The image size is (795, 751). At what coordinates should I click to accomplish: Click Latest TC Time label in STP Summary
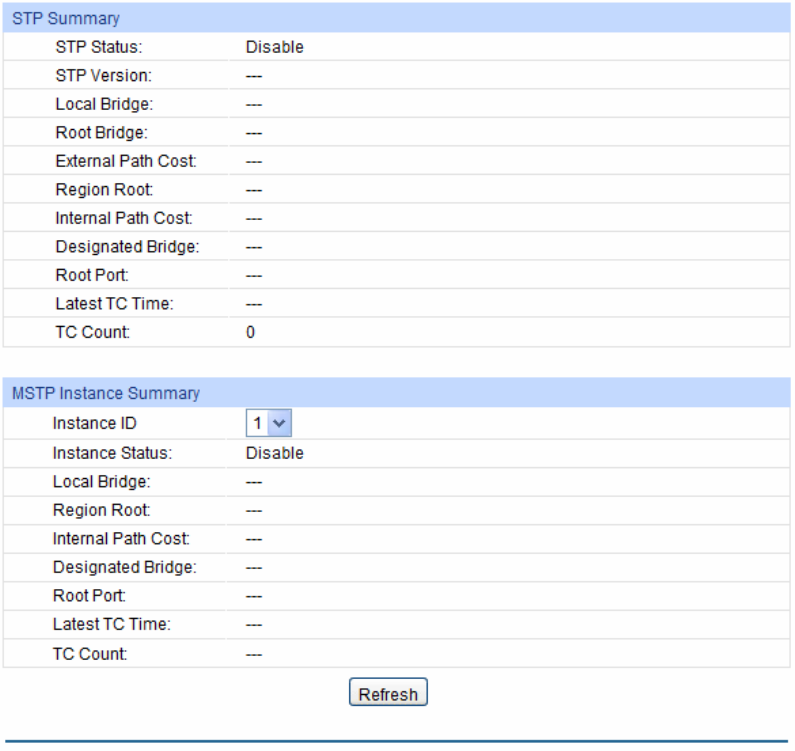pyautogui.click(x=114, y=304)
